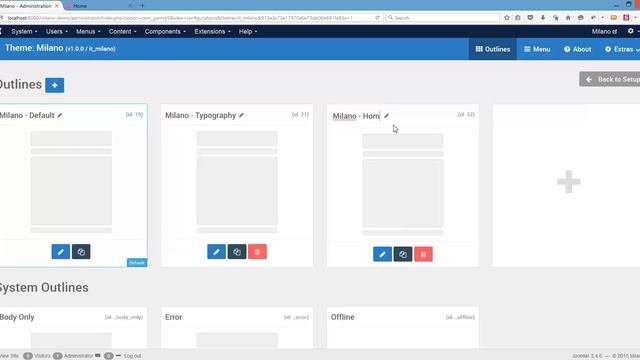Open the browser bookmarks list icon
The image size is (640, 360).
point(518,18)
